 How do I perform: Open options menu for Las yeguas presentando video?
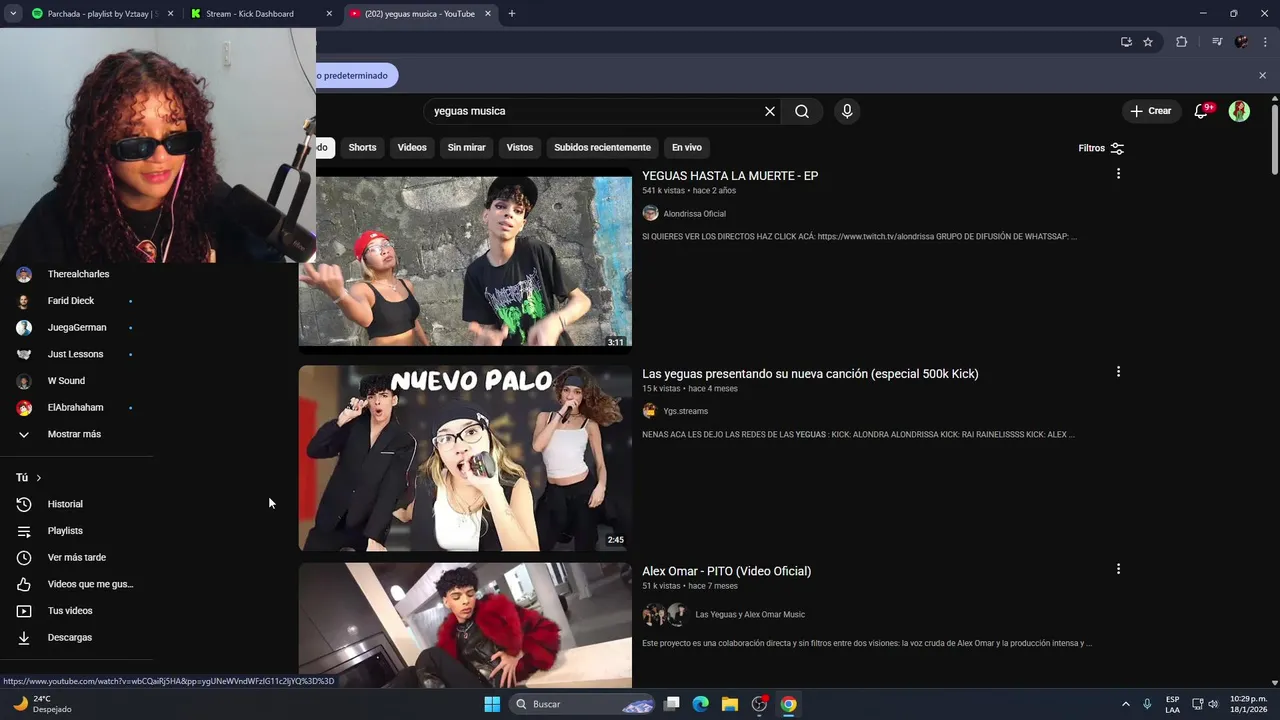point(1118,372)
